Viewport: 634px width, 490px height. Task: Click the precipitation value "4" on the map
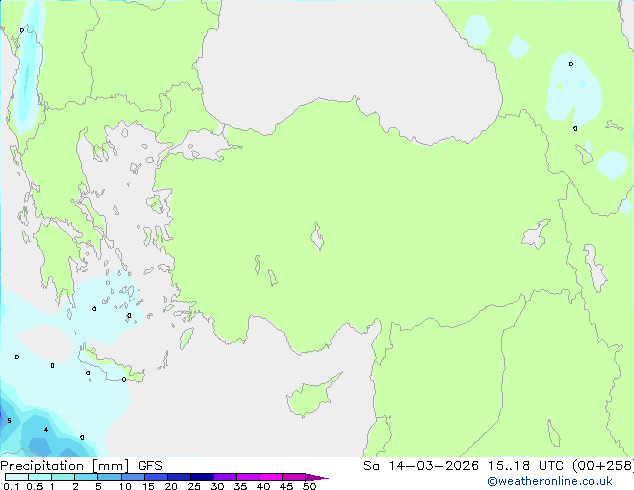(46, 429)
